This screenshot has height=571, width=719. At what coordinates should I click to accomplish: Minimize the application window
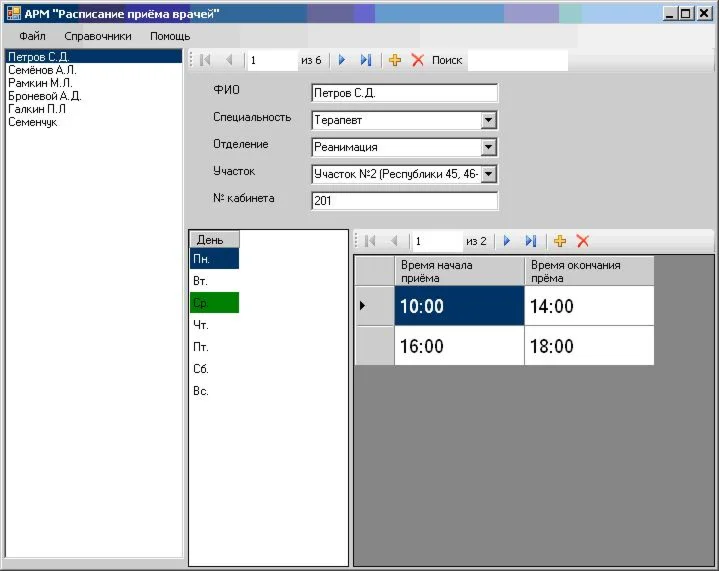(670, 14)
